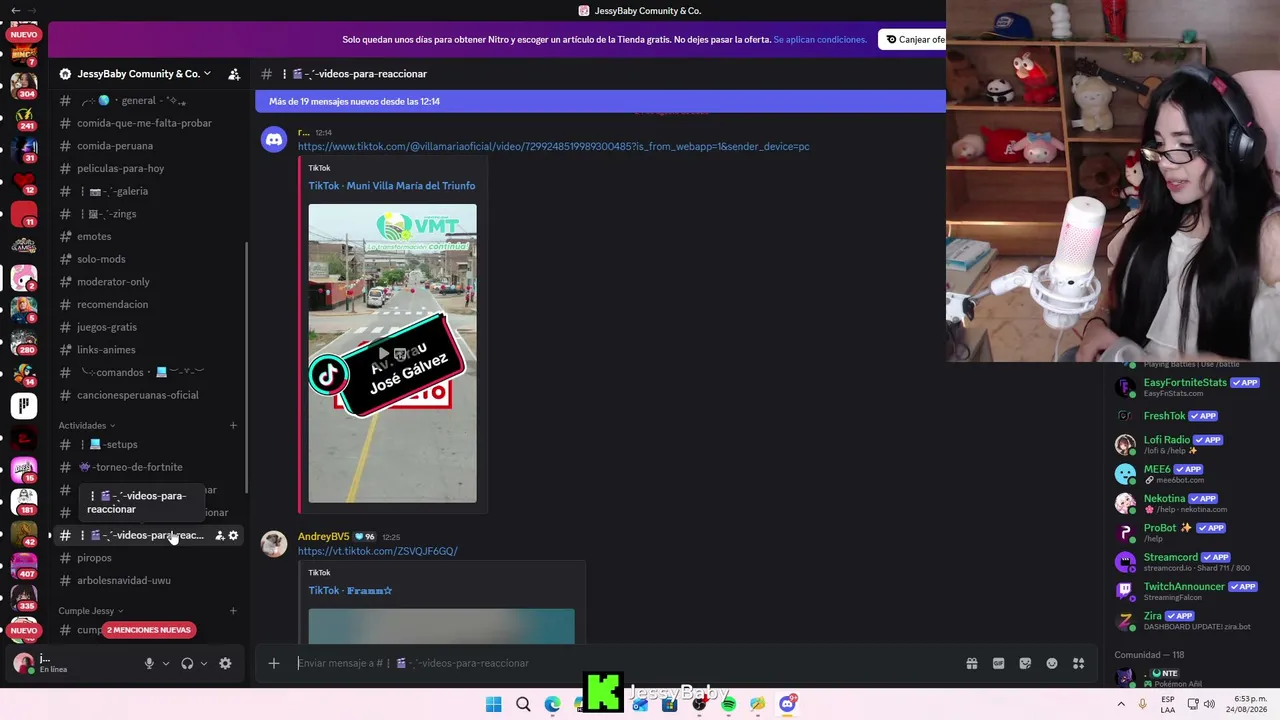This screenshot has height=720, width=1280.
Task: Open the Nekotina bot profile
Action: [1187, 503]
